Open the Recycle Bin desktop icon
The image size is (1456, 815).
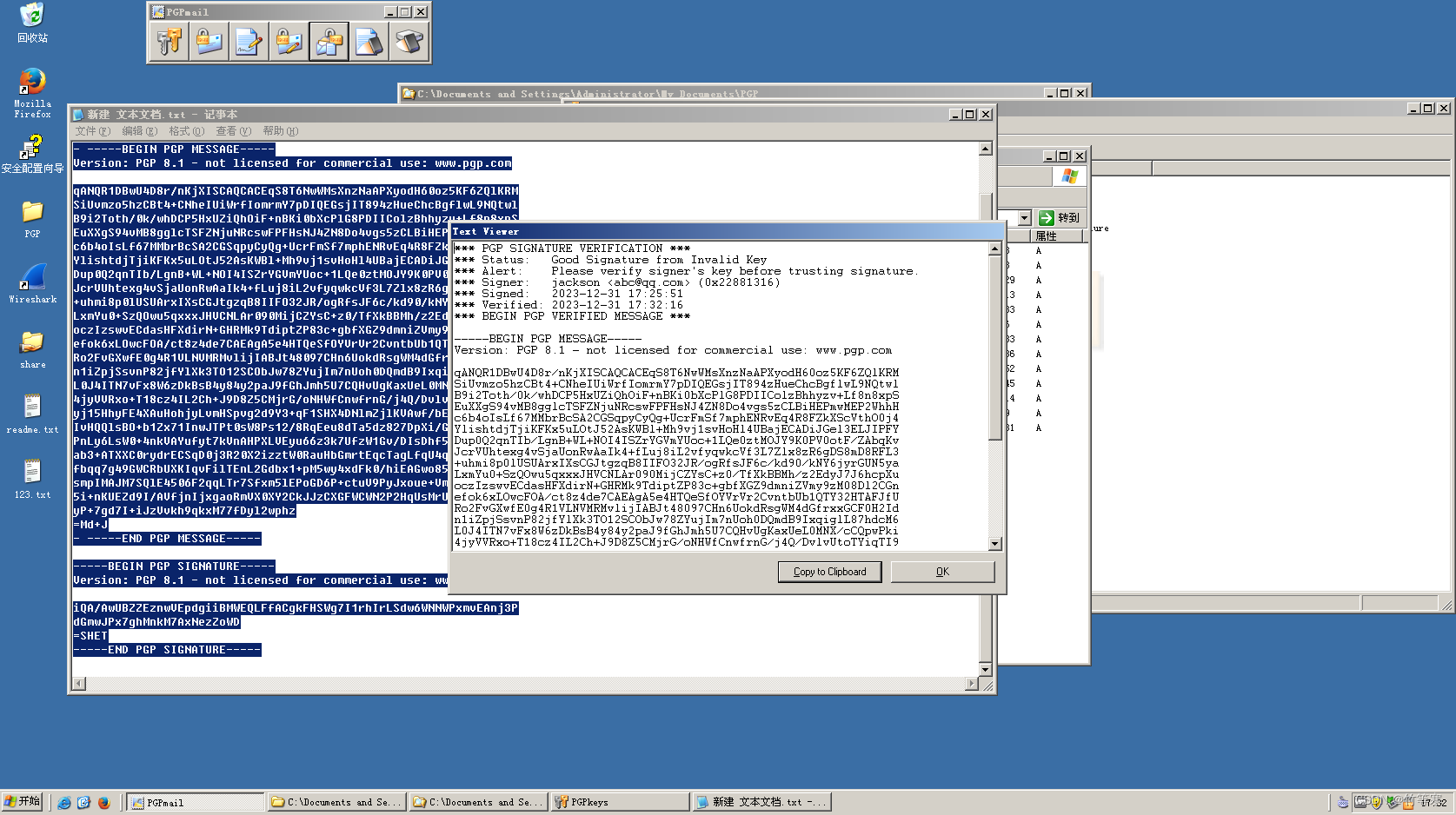pos(32,23)
